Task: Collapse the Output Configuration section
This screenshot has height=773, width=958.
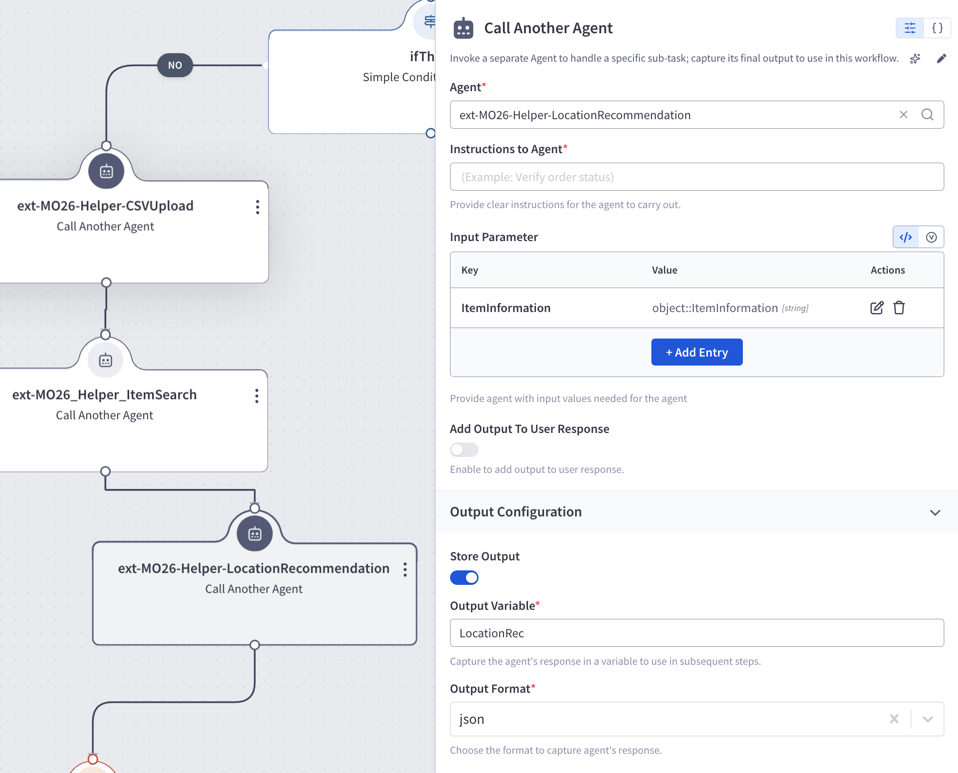Action: tap(935, 512)
